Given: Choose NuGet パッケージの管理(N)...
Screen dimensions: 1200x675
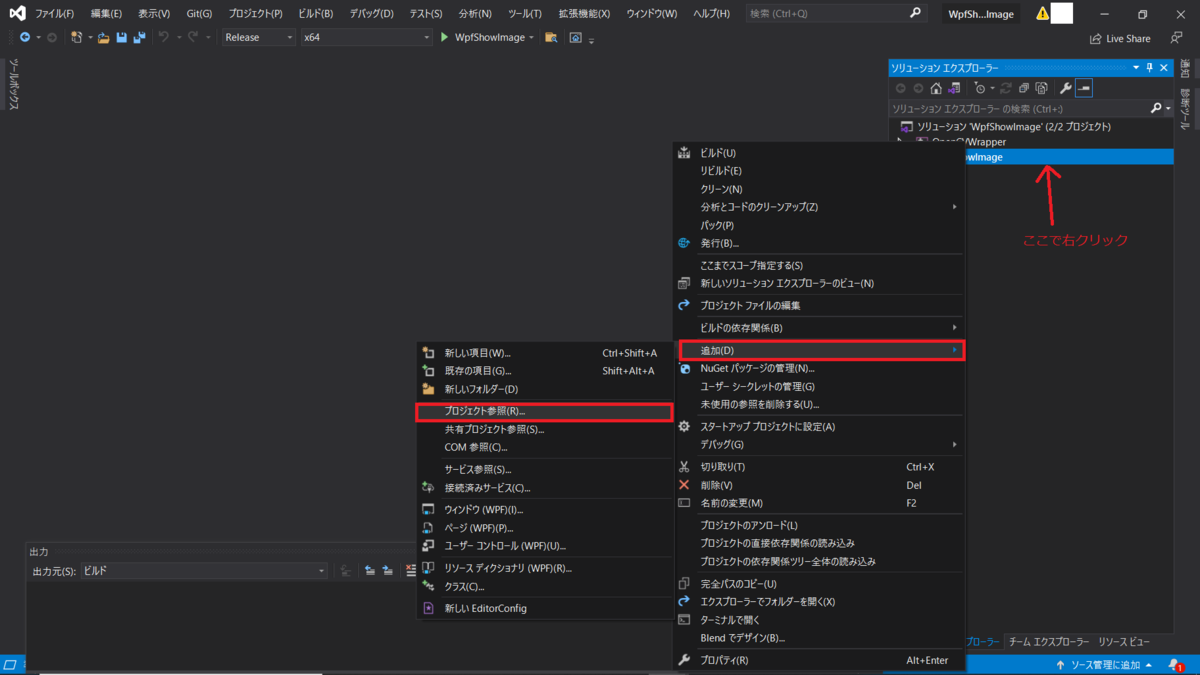Looking at the screenshot, I should click(x=819, y=368).
